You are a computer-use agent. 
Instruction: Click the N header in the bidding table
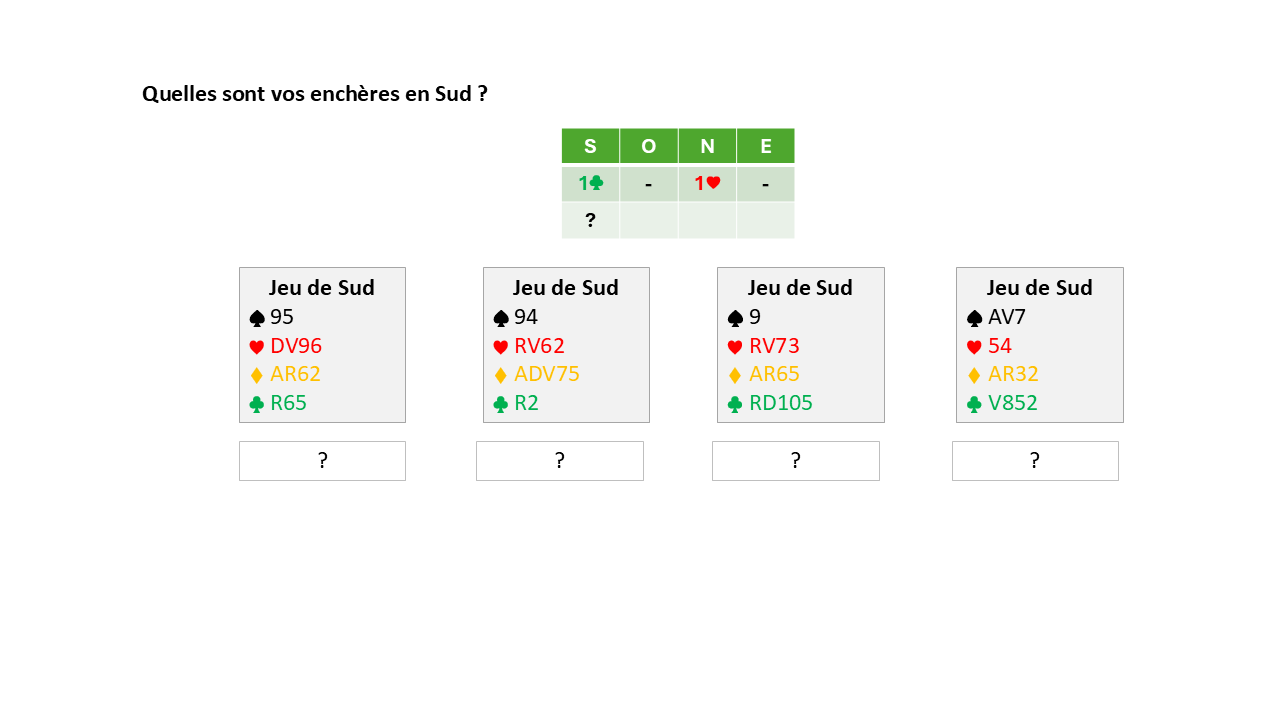pyautogui.click(x=707, y=146)
